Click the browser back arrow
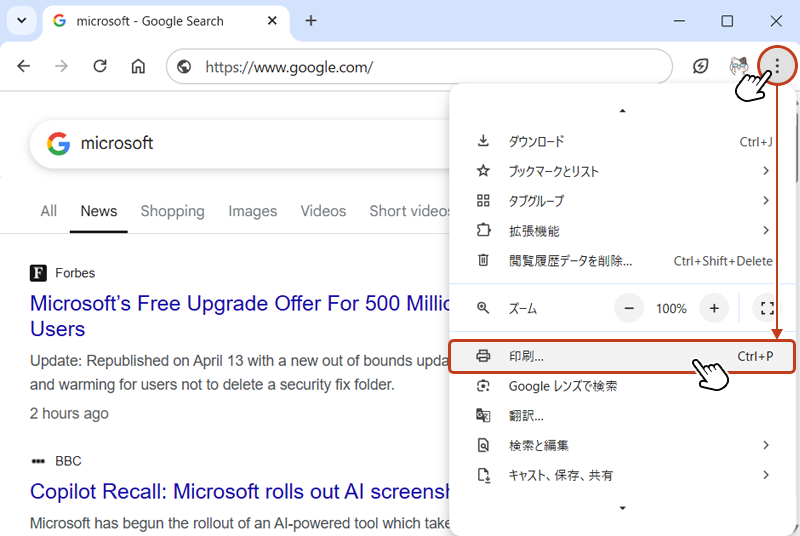 click(23, 66)
